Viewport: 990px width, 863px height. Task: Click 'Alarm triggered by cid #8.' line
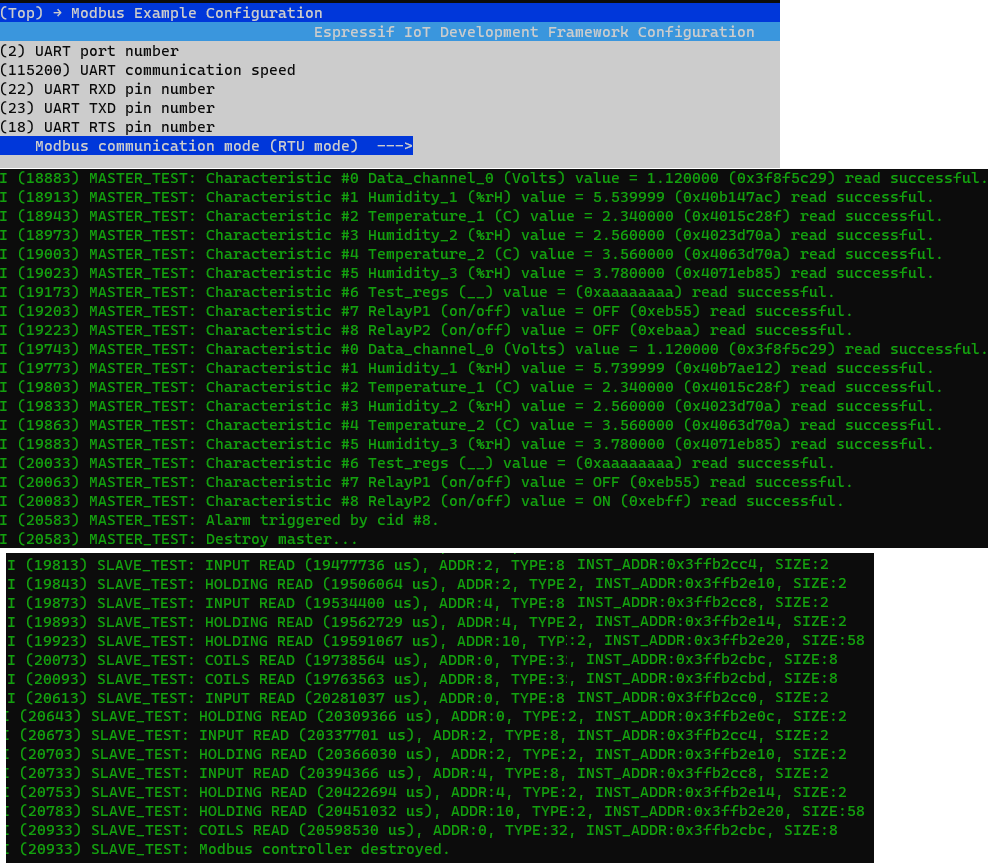[218, 520]
